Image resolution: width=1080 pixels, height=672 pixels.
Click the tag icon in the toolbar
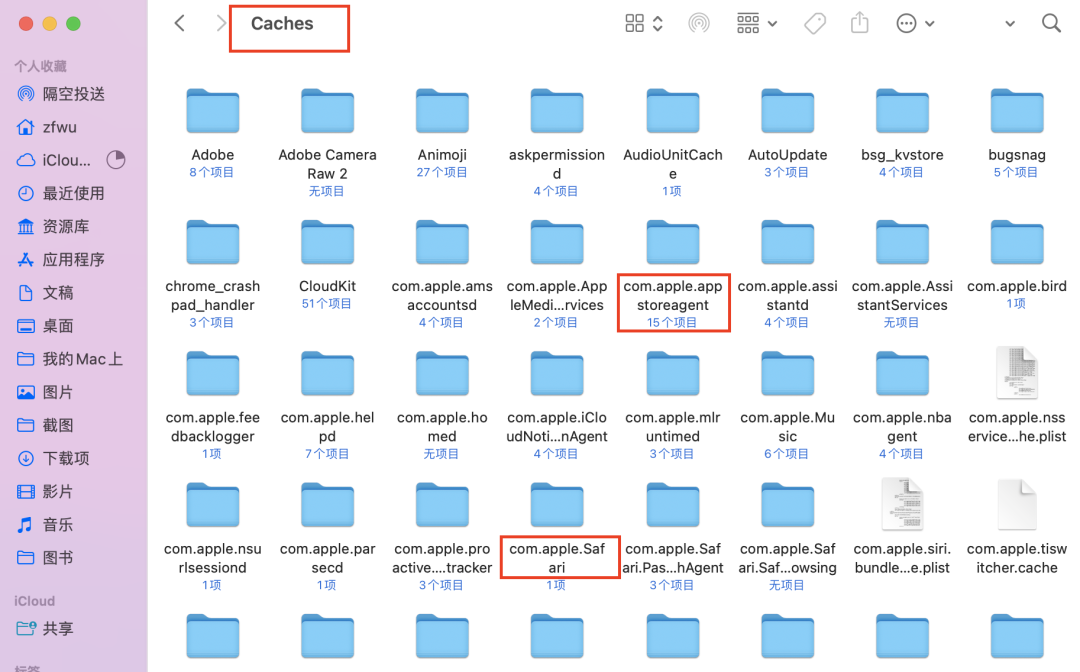(x=815, y=23)
